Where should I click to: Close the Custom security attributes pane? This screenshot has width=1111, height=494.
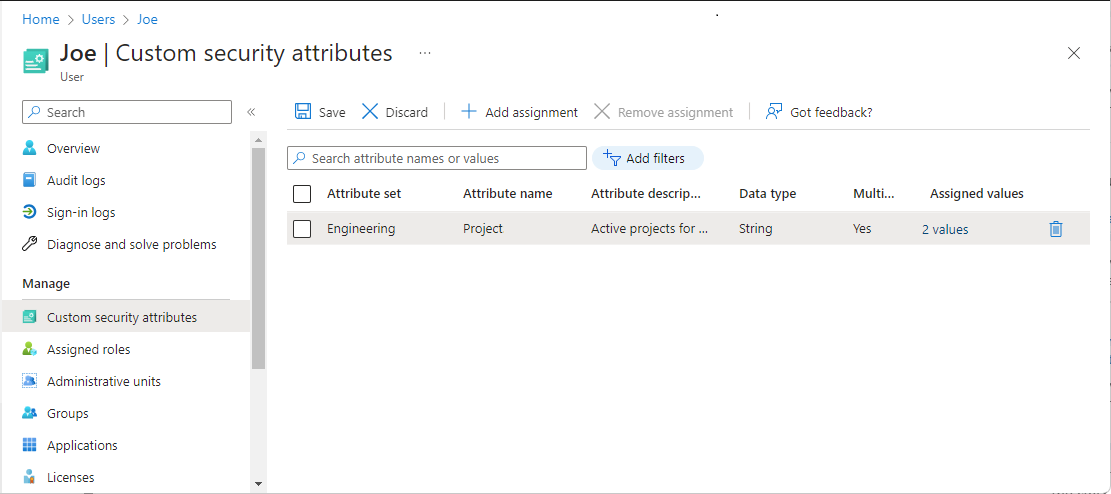click(x=1074, y=53)
